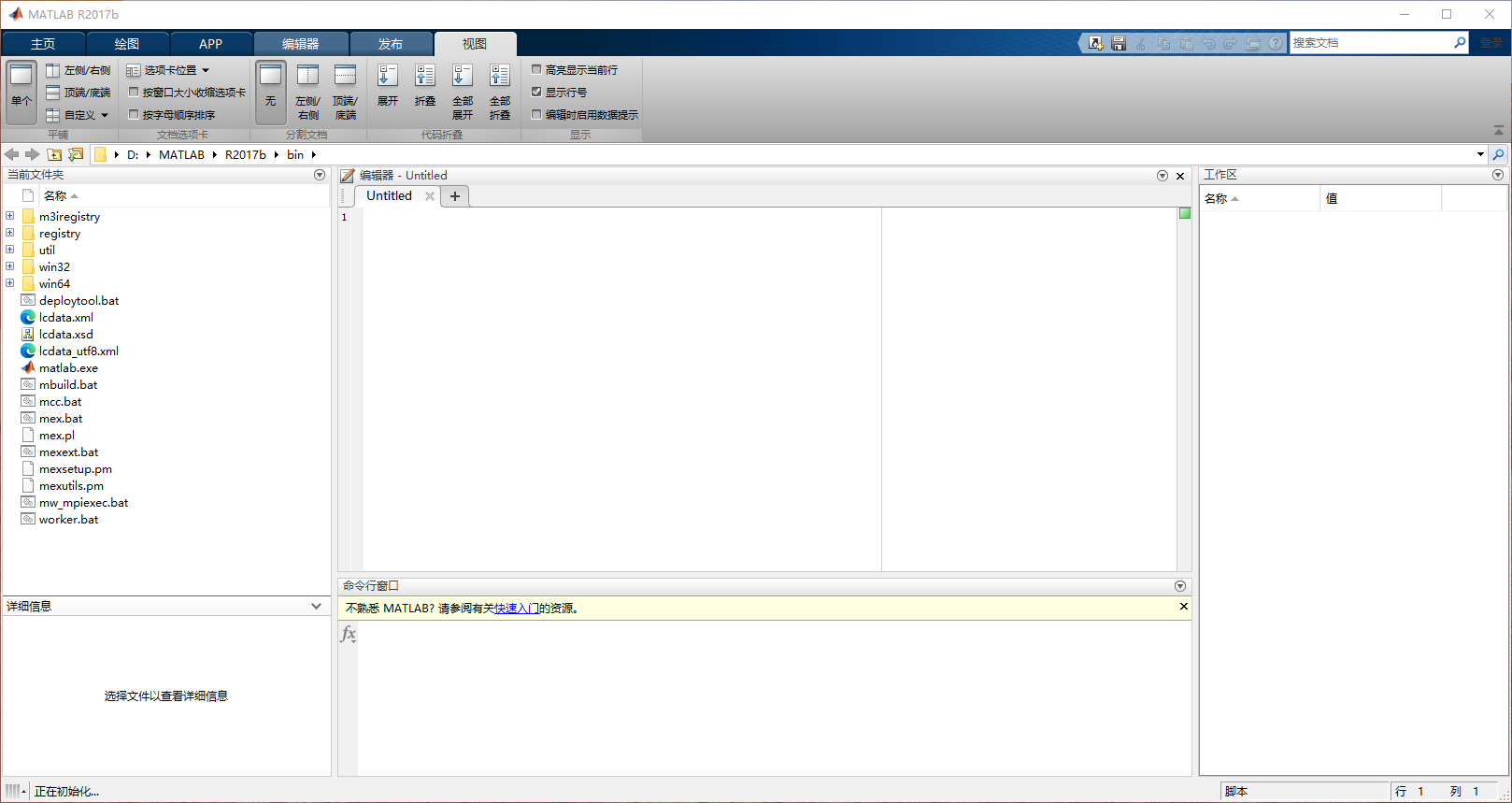1512x803 pixels.
Task: Click the 登录 sign-in button
Action: (x=1491, y=43)
